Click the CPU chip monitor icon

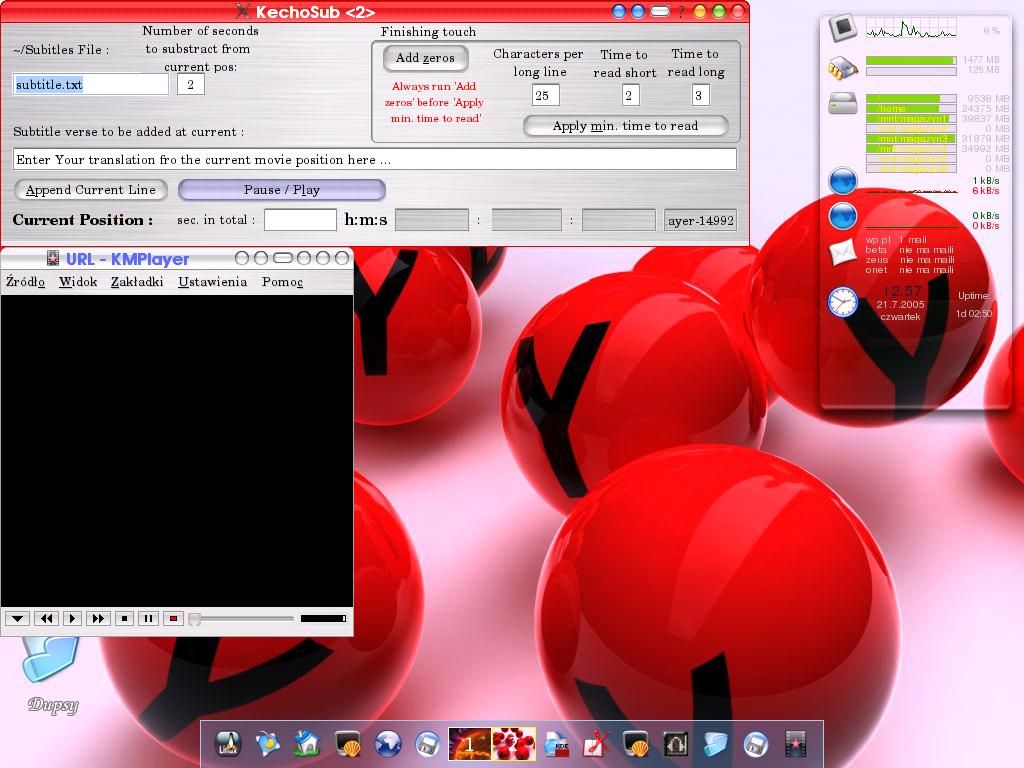pyautogui.click(x=843, y=27)
